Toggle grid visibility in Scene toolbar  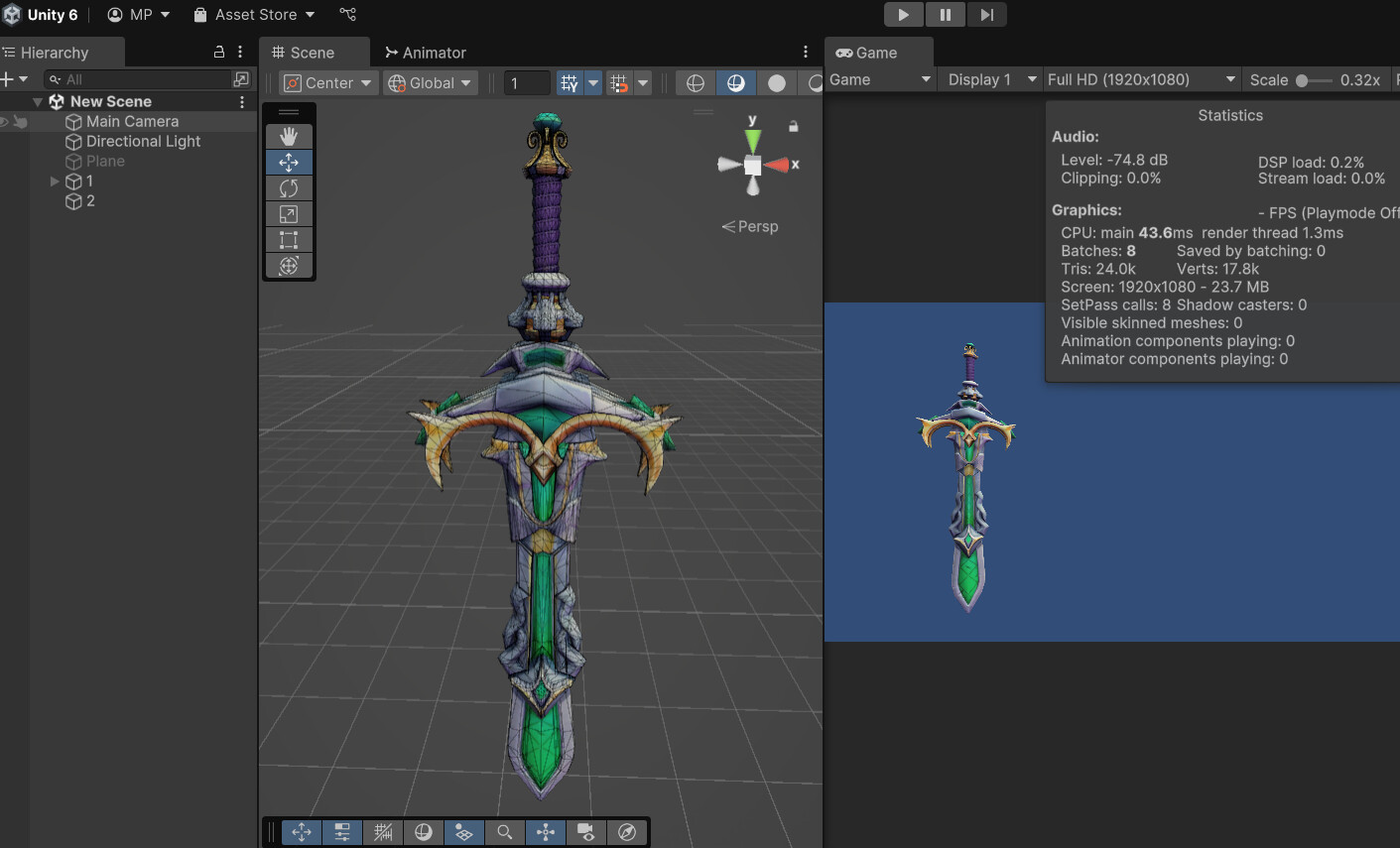[x=571, y=82]
